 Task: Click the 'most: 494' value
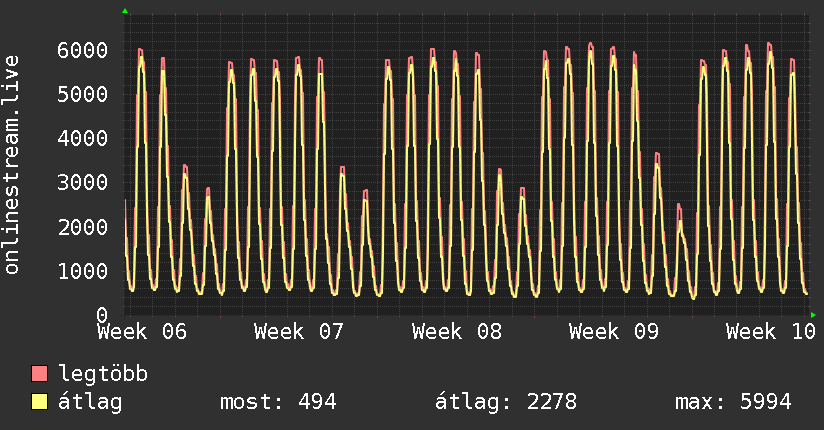pyautogui.click(x=278, y=402)
